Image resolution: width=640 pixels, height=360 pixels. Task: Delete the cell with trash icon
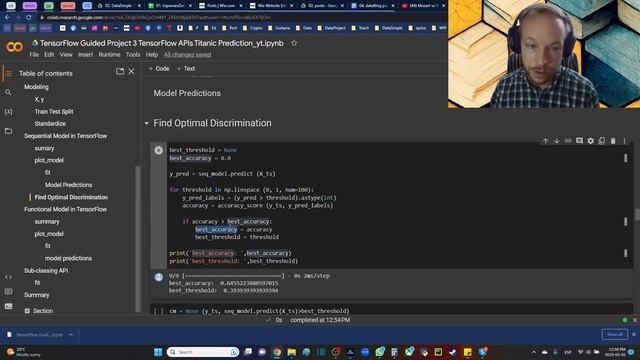613,141
